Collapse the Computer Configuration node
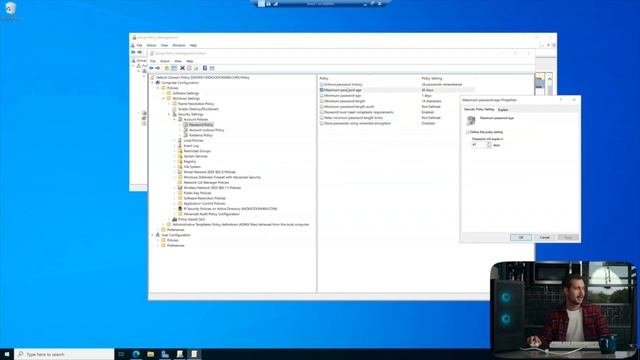 (153, 83)
